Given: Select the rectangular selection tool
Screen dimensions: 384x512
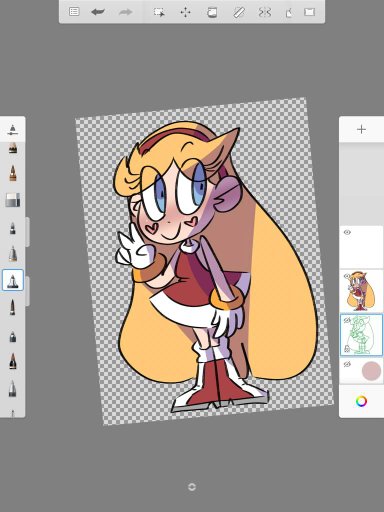Looking at the screenshot, I should tap(159, 12).
